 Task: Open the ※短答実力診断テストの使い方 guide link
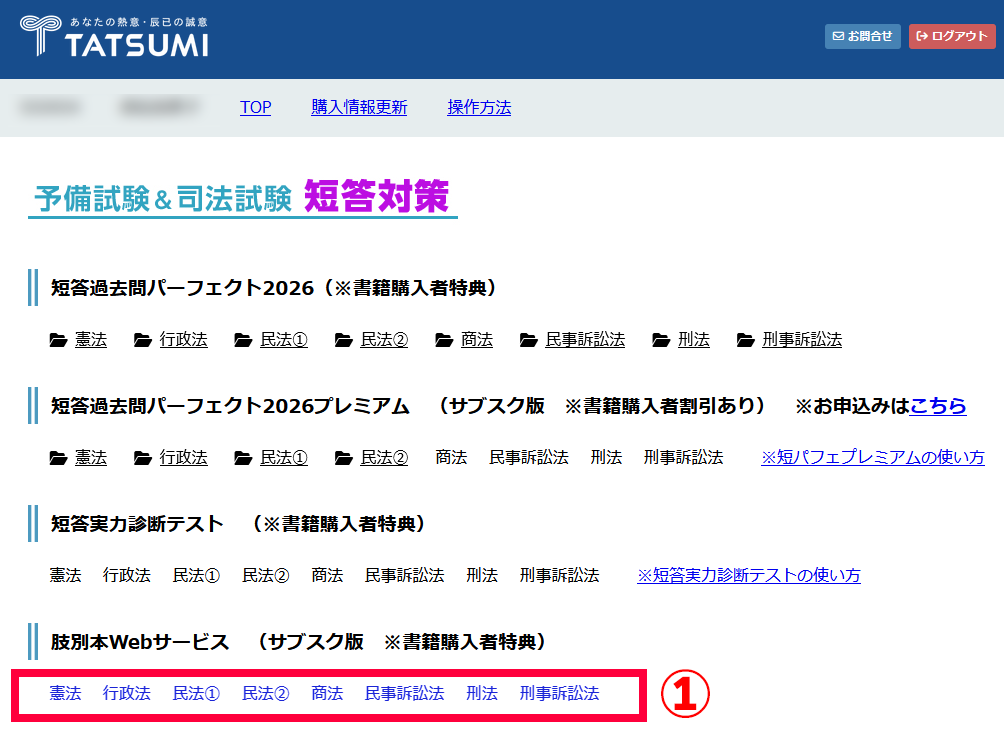[x=748, y=575]
